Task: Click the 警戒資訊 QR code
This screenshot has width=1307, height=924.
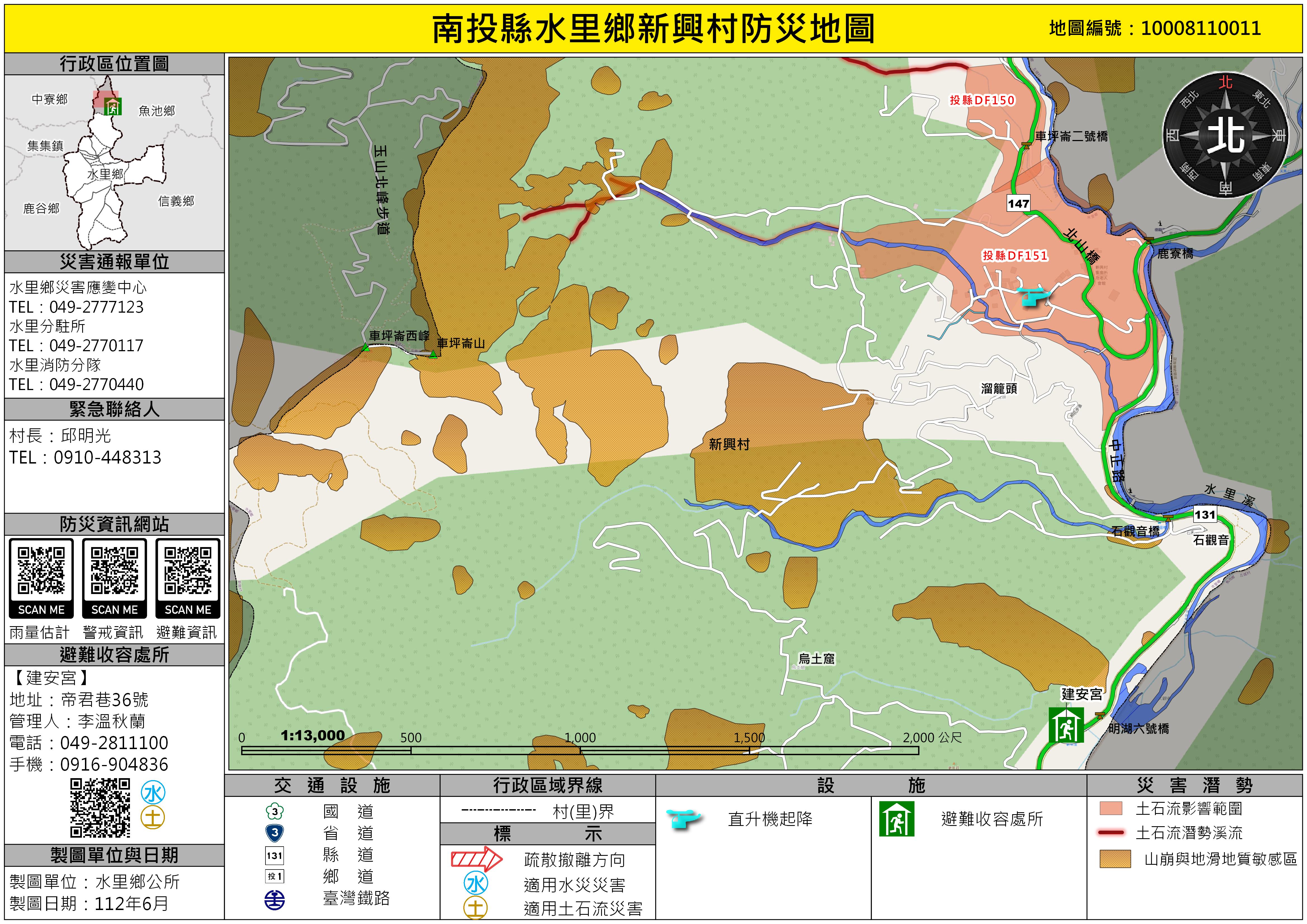Action: (x=114, y=571)
